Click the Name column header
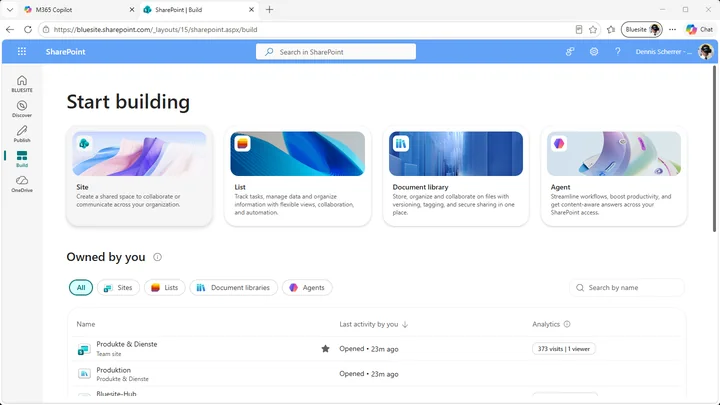The image size is (720, 405). [x=86, y=324]
